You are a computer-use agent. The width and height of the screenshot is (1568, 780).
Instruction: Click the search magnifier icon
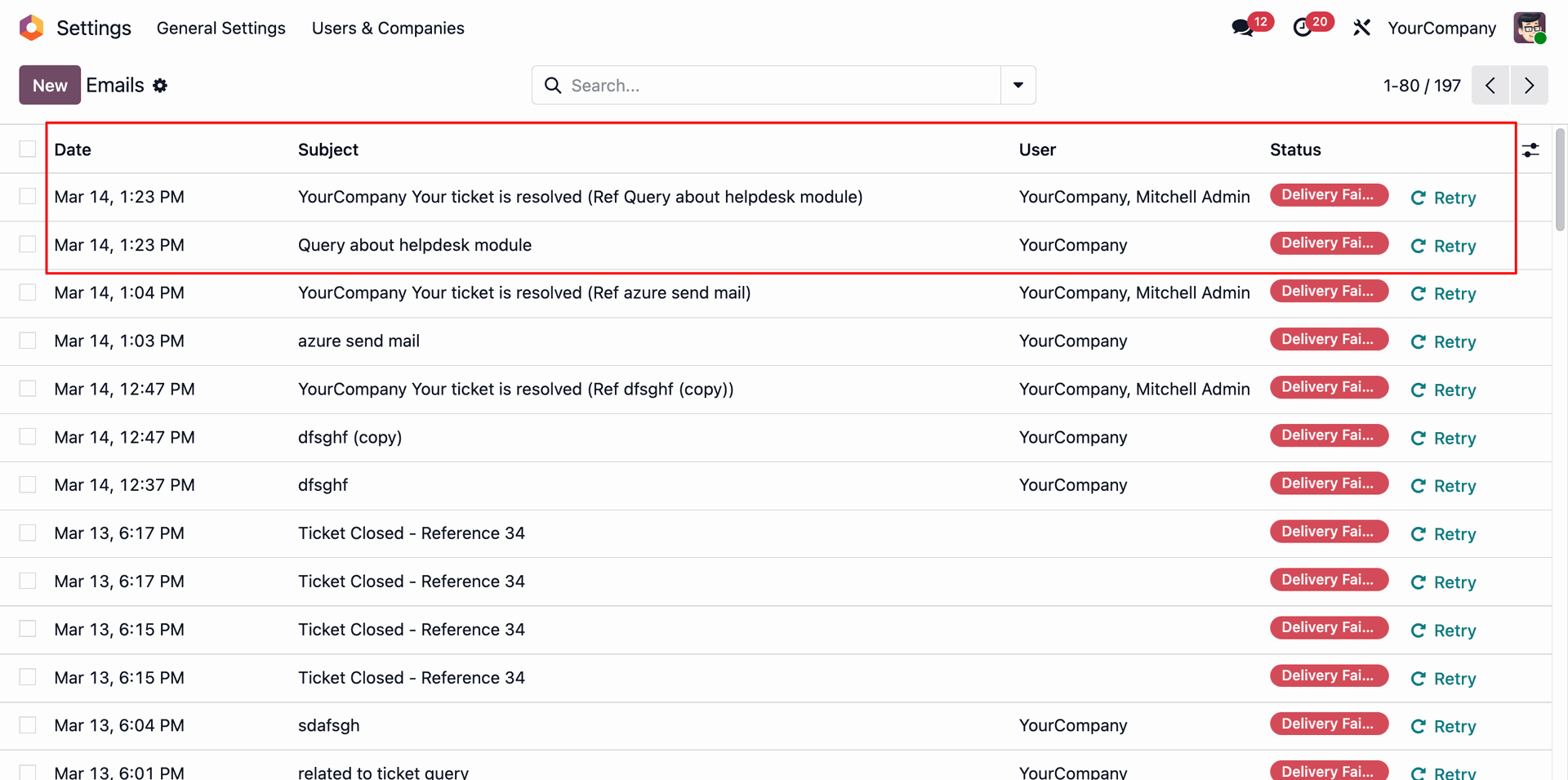pyautogui.click(x=553, y=86)
